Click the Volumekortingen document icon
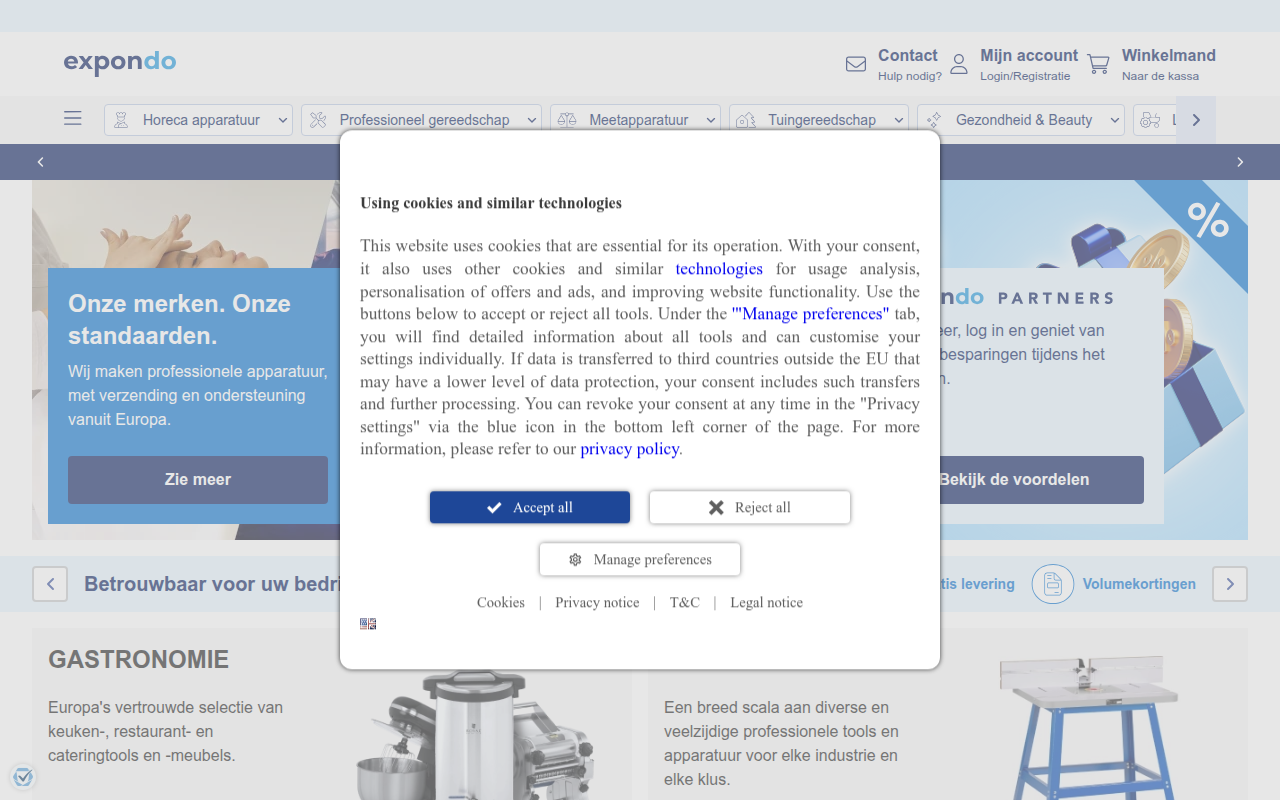1280x800 pixels. click(1053, 584)
